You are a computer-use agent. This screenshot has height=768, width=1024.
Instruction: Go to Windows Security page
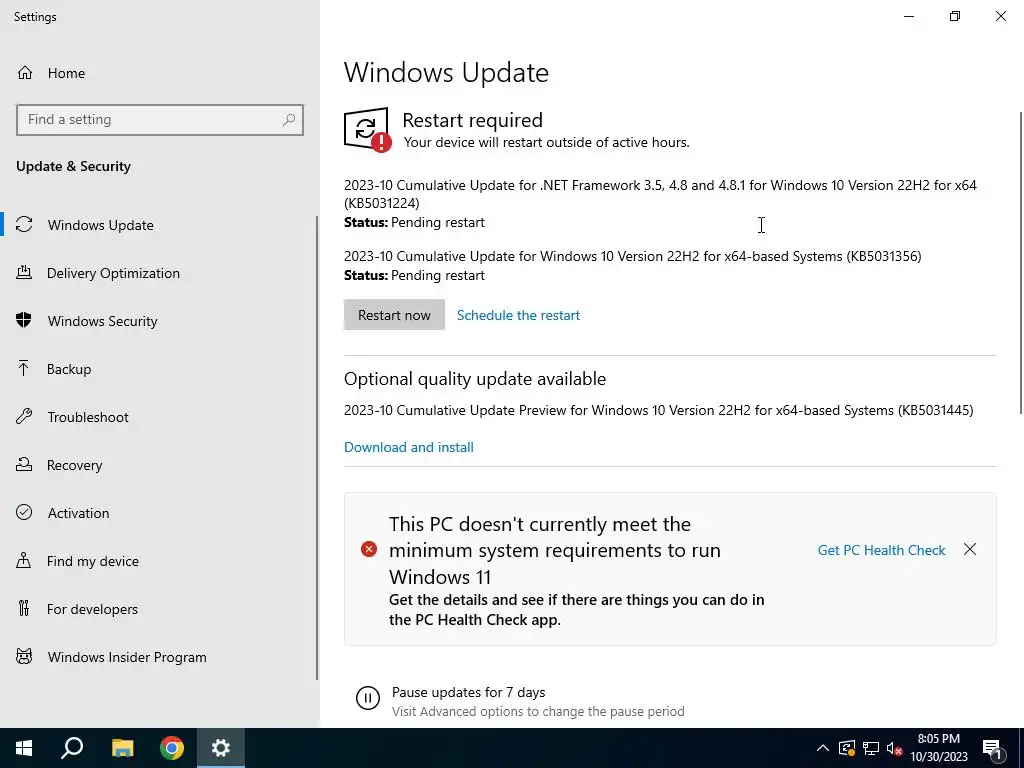tap(159, 321)
